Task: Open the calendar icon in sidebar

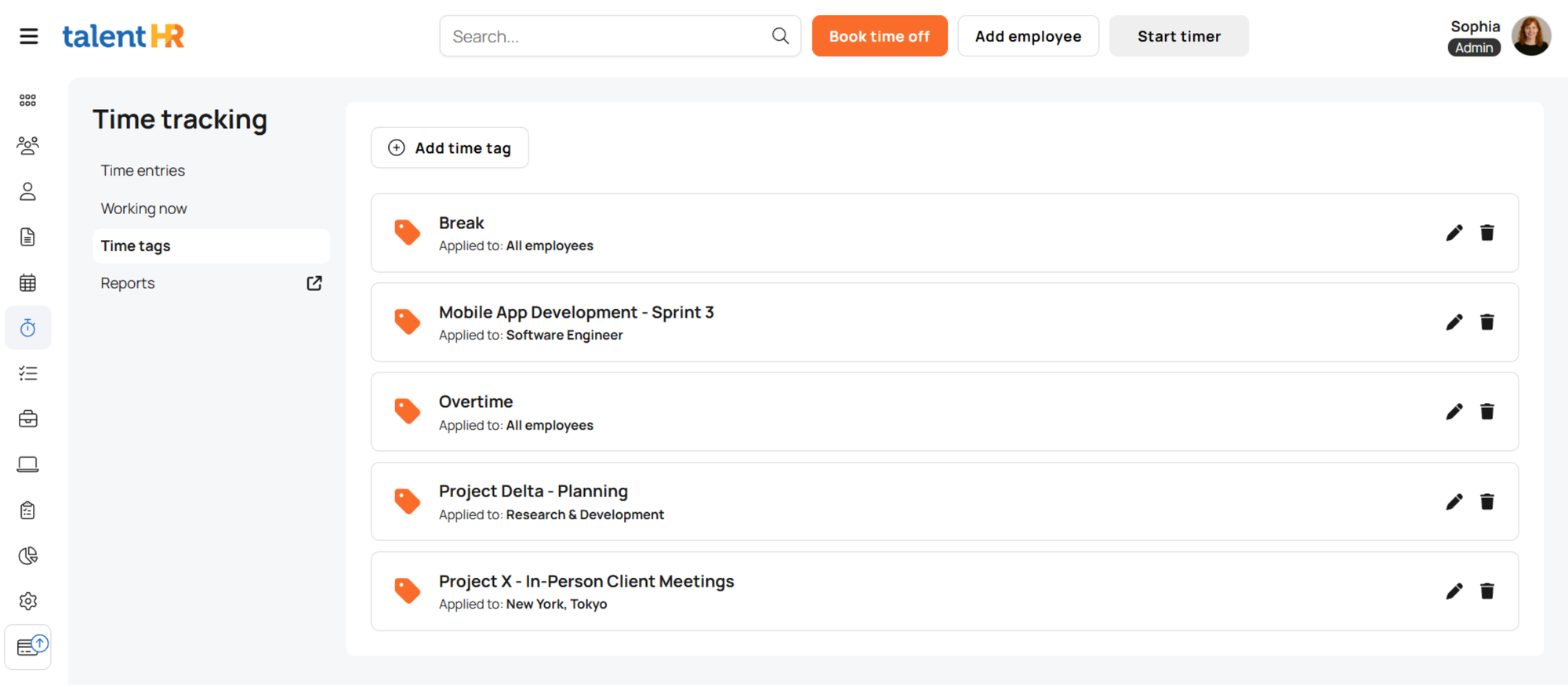Action: click(28, 282)
